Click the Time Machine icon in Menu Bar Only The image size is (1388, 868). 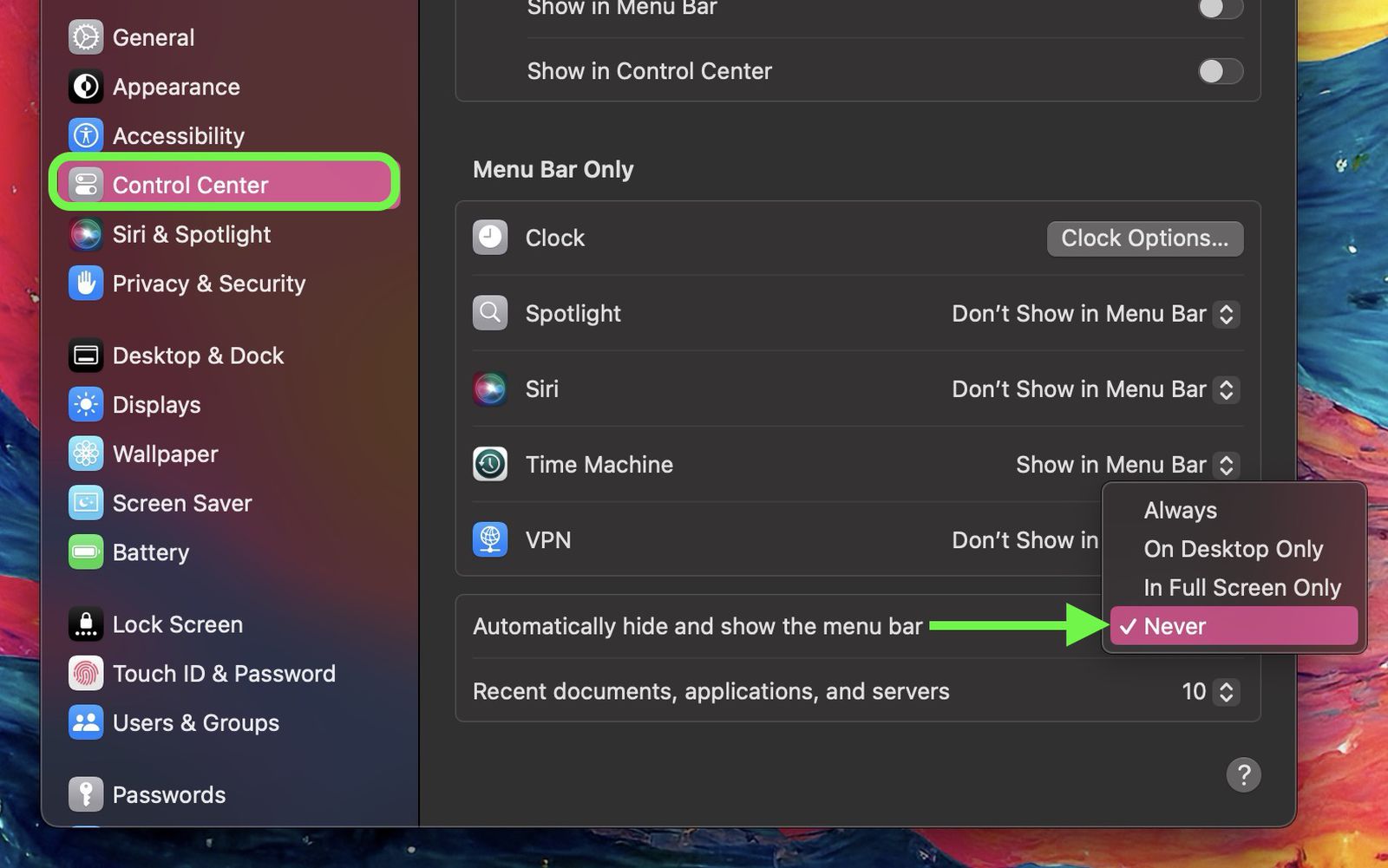pos(490,464)
